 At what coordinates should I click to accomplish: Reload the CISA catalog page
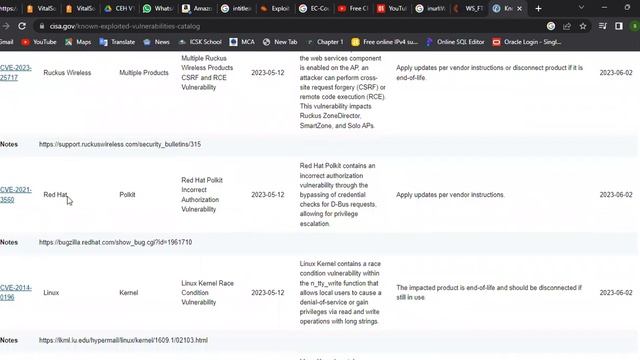[x=22, y=26]
